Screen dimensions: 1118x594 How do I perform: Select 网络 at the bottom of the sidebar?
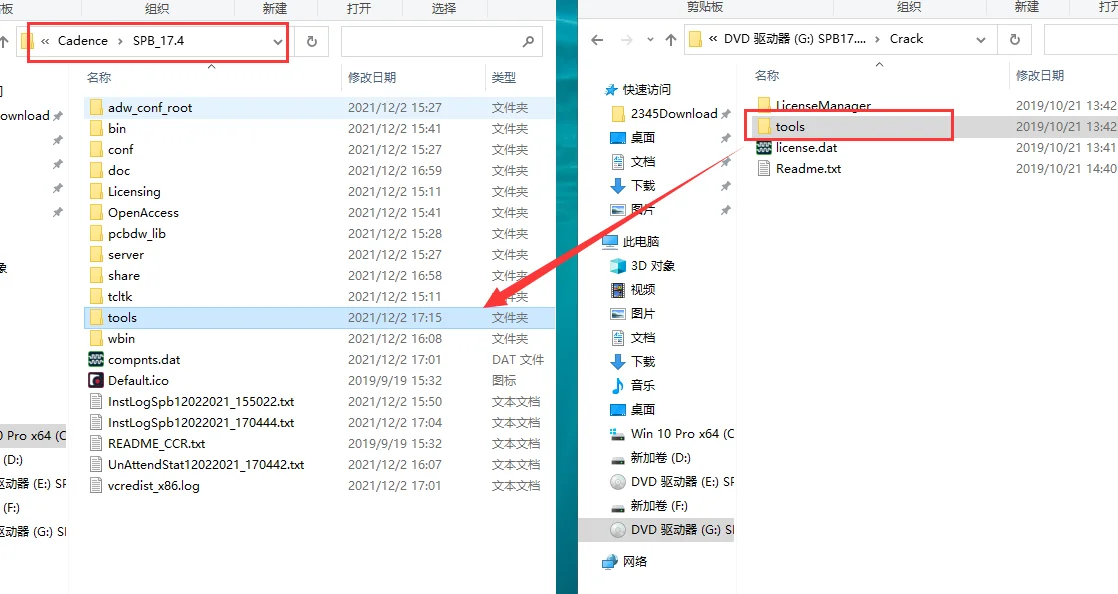click(x=634, y=560)
